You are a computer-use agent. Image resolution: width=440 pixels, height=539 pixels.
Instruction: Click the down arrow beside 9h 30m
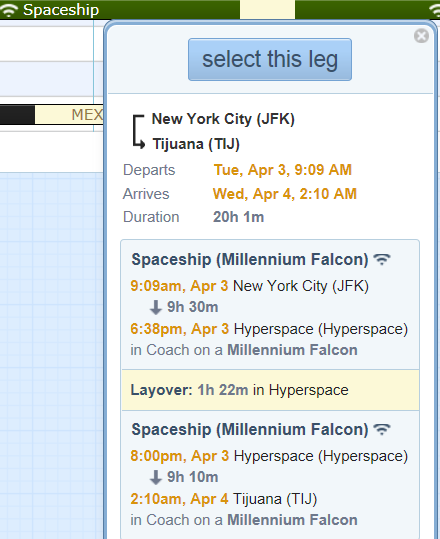coord(156,307)
